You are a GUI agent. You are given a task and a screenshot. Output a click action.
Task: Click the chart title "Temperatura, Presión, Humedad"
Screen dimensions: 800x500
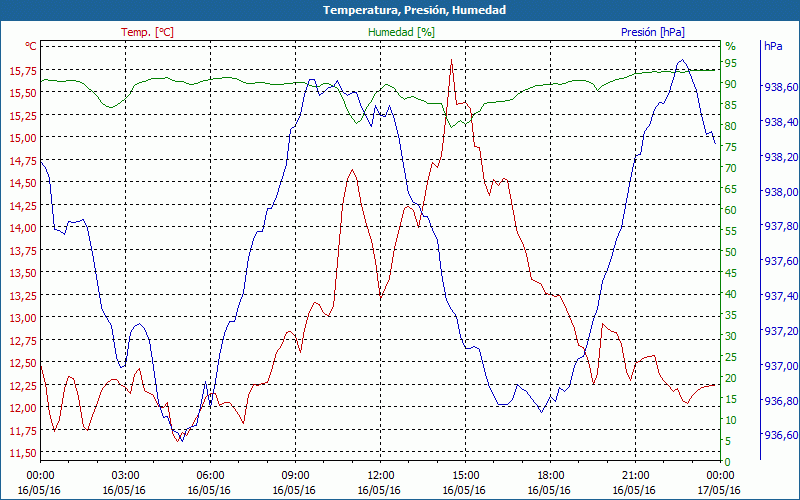pyautogui.click(x=414, y=10)
